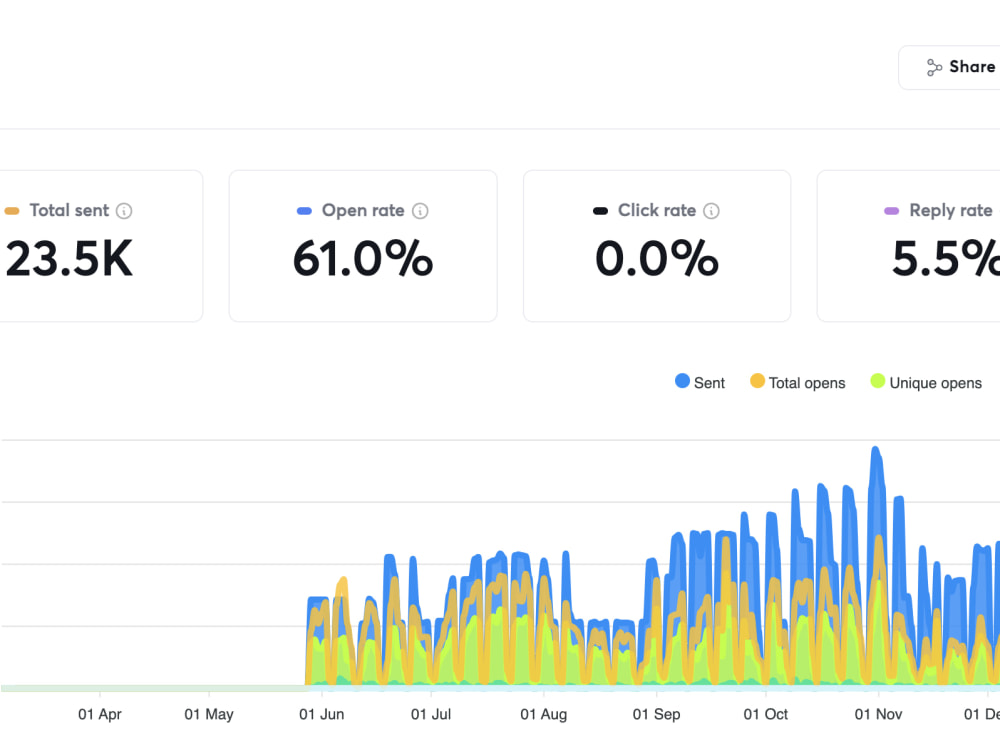1000x750 pixels.
Task: Click the orange Total sent color marker
Action: tap(12, 211)
